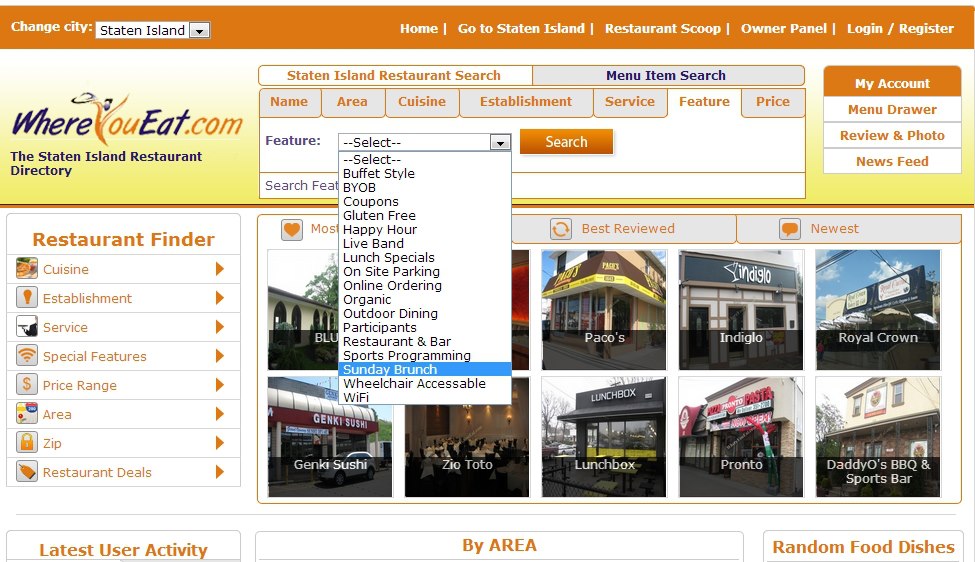Expand the Price Range arrow
Viewport: 975px width, 562px height.
tap(219, 385)
